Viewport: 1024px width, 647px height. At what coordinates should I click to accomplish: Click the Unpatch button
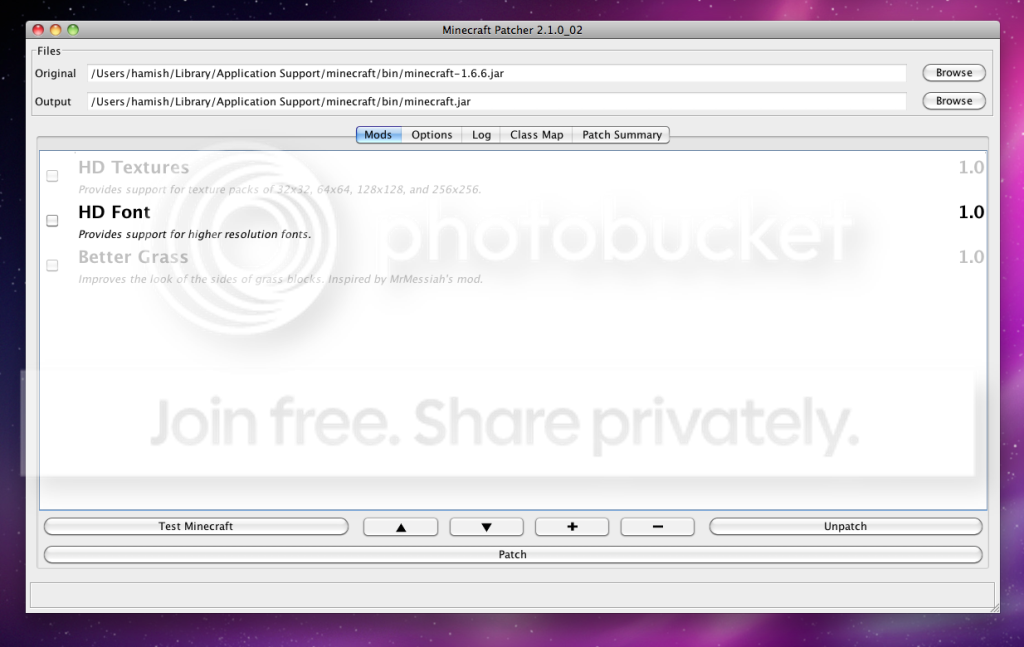coord(845,526)
